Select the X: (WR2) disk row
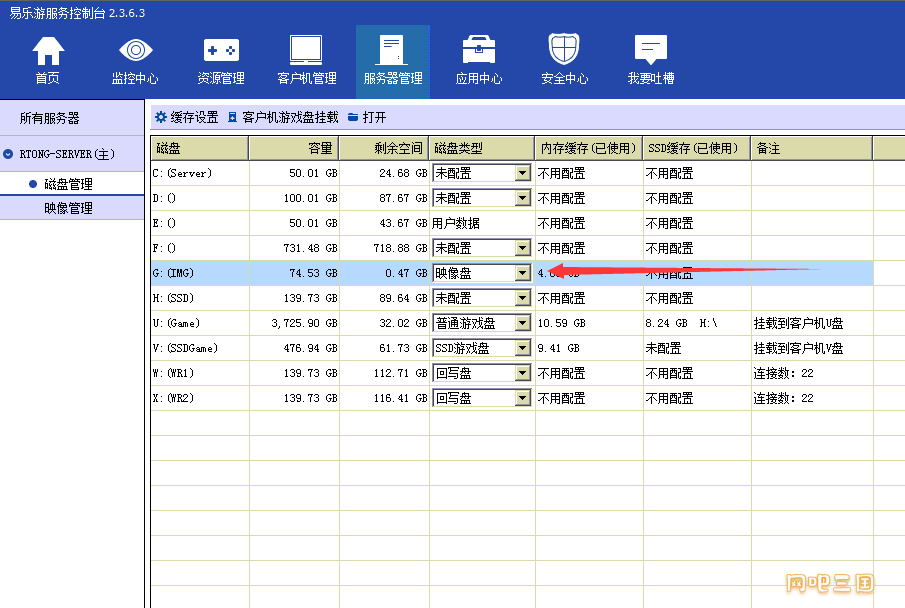905x608 pixels. point(512,398)
